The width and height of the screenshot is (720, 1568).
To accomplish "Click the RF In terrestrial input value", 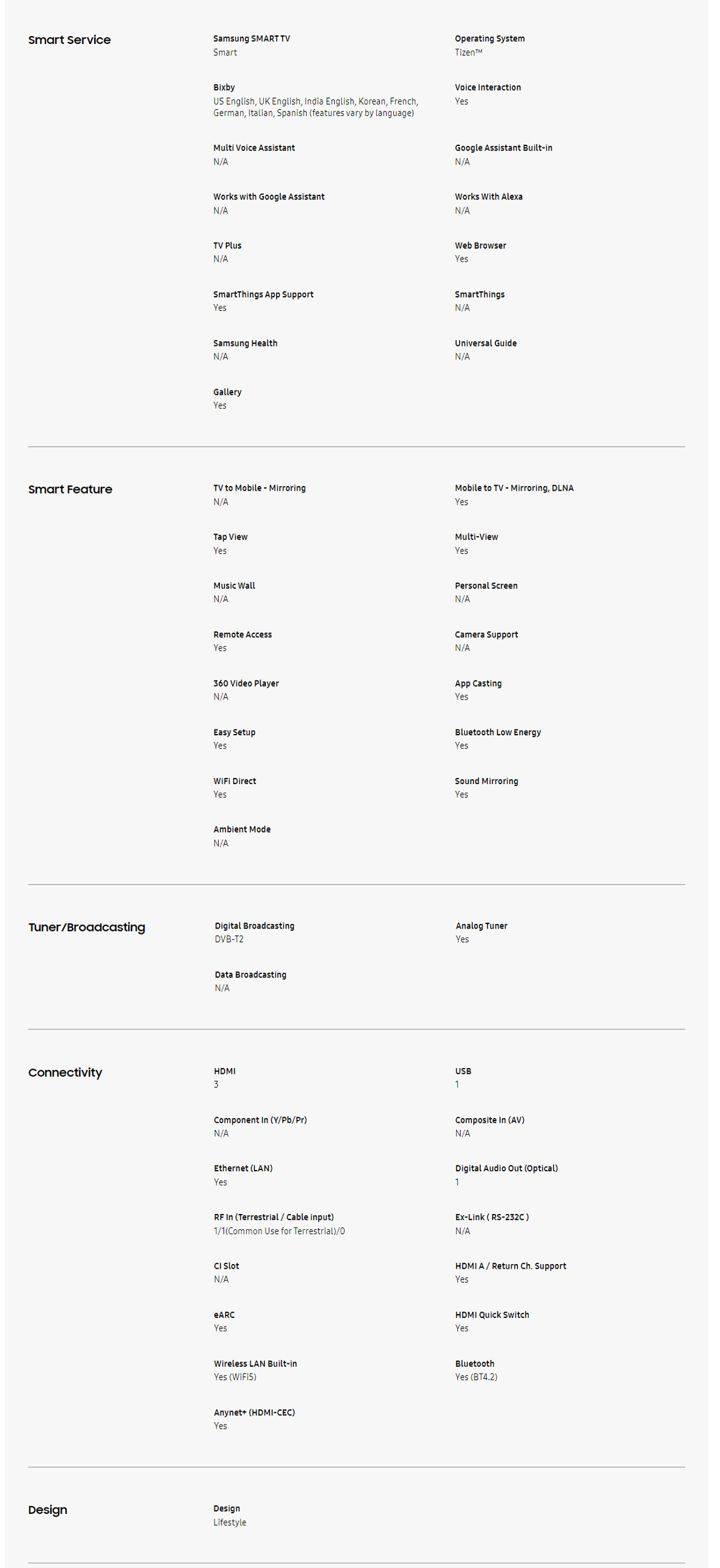I will pos(279,1231).
